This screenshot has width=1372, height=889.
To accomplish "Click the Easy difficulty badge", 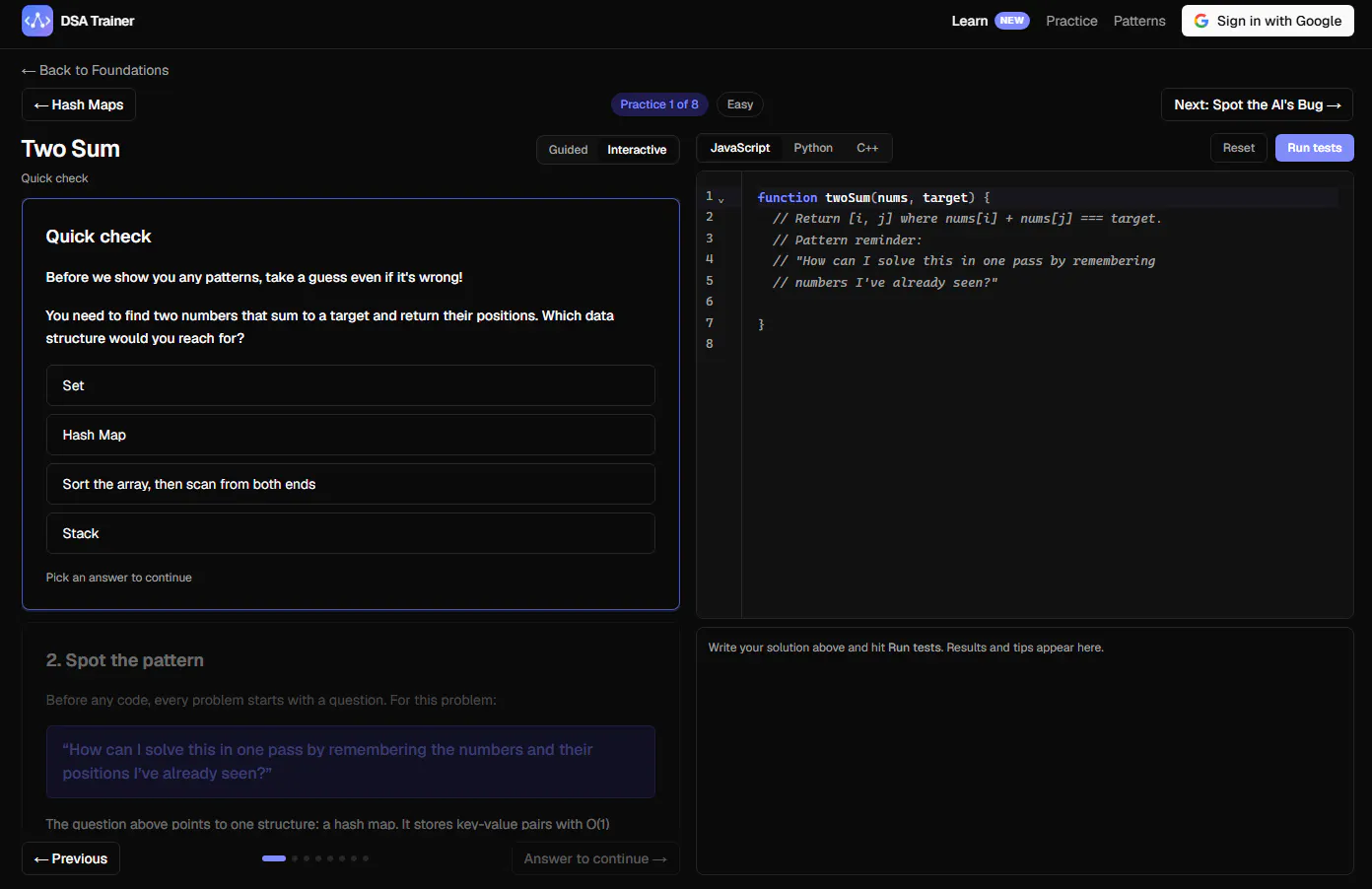I will click(x=740, y=104).
